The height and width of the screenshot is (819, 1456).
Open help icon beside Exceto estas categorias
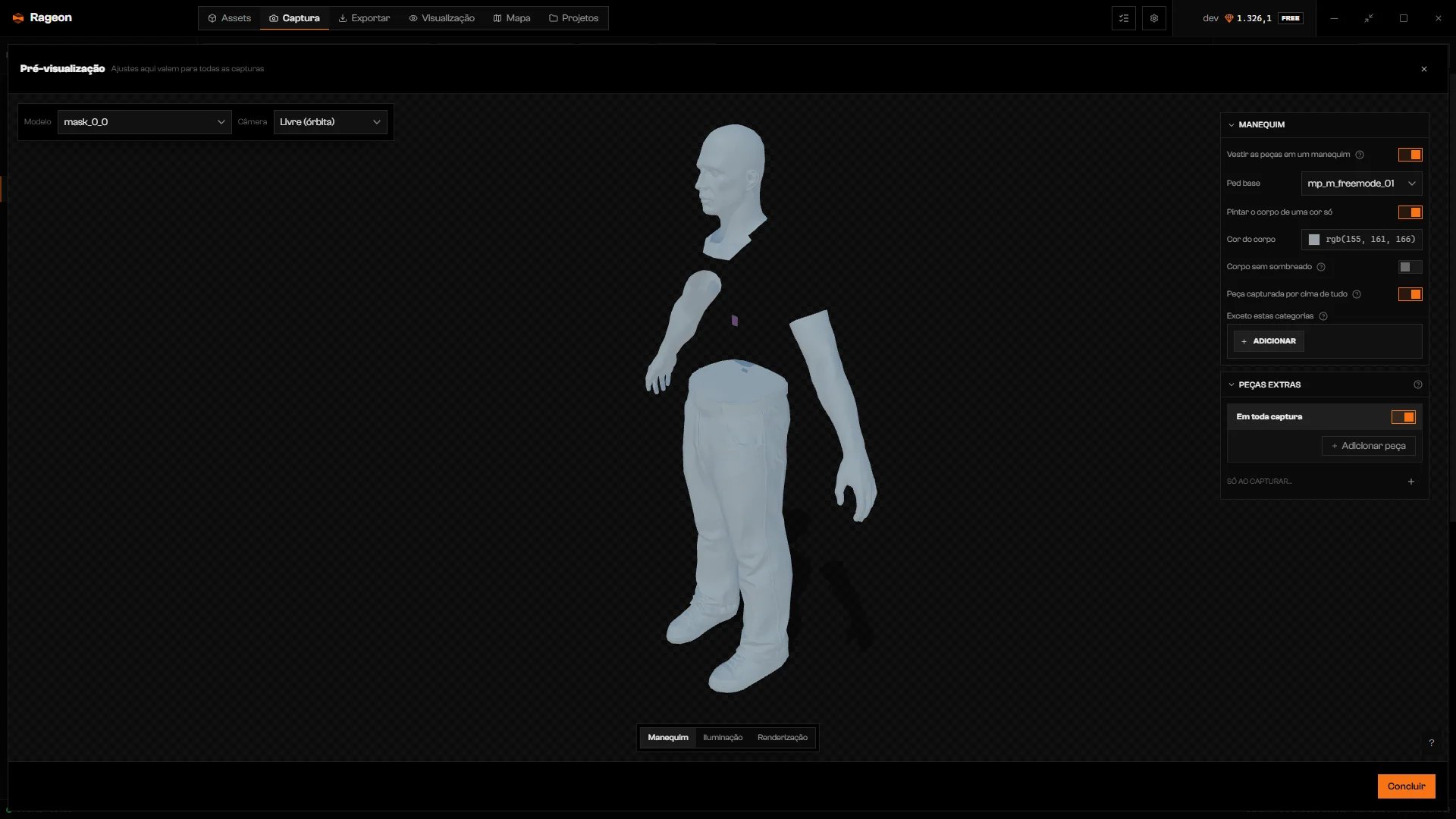click(x=1323, y=316)
